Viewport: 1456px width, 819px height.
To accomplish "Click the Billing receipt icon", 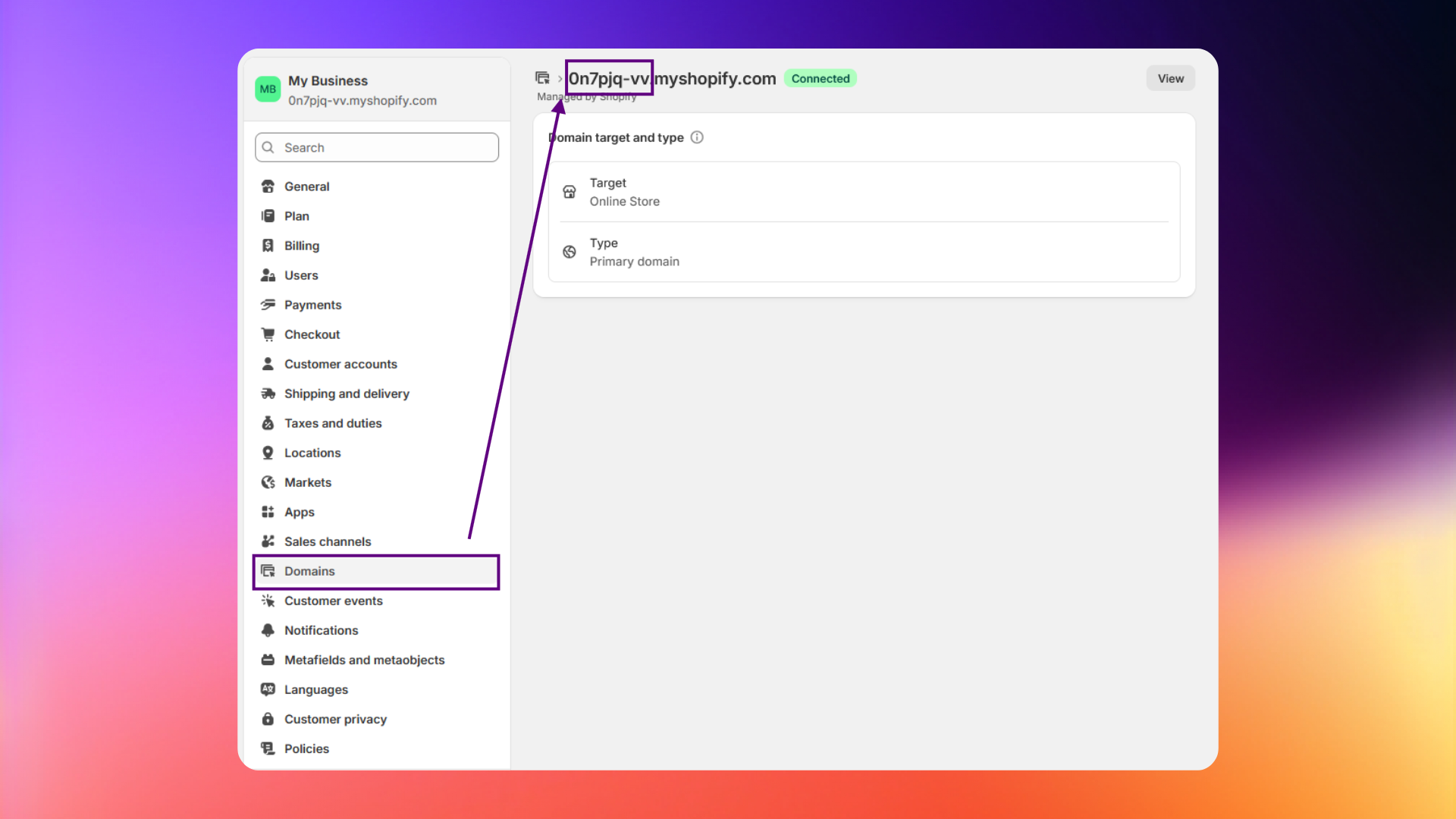I will (268, 246).
